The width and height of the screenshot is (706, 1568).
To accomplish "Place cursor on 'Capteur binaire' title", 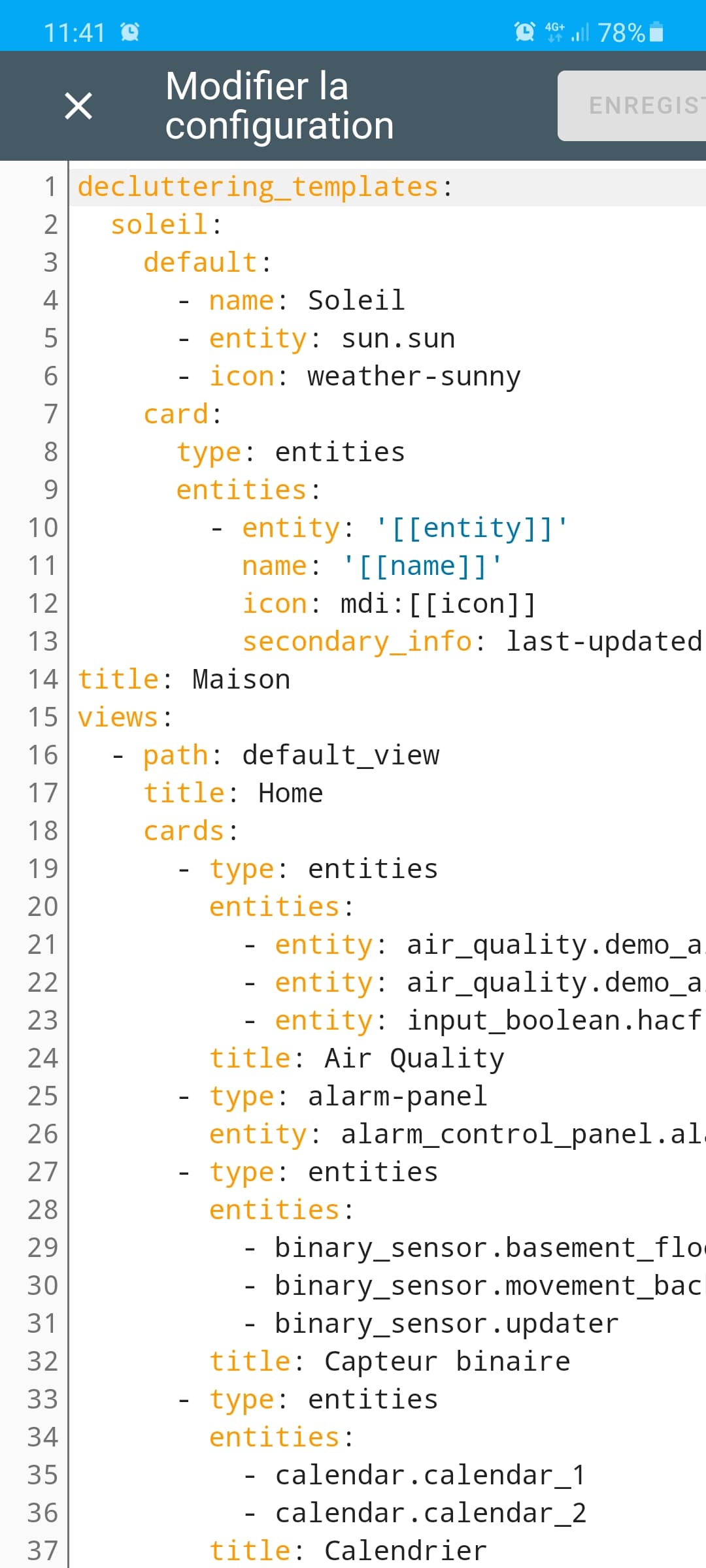I will [x=446, y=1362].
